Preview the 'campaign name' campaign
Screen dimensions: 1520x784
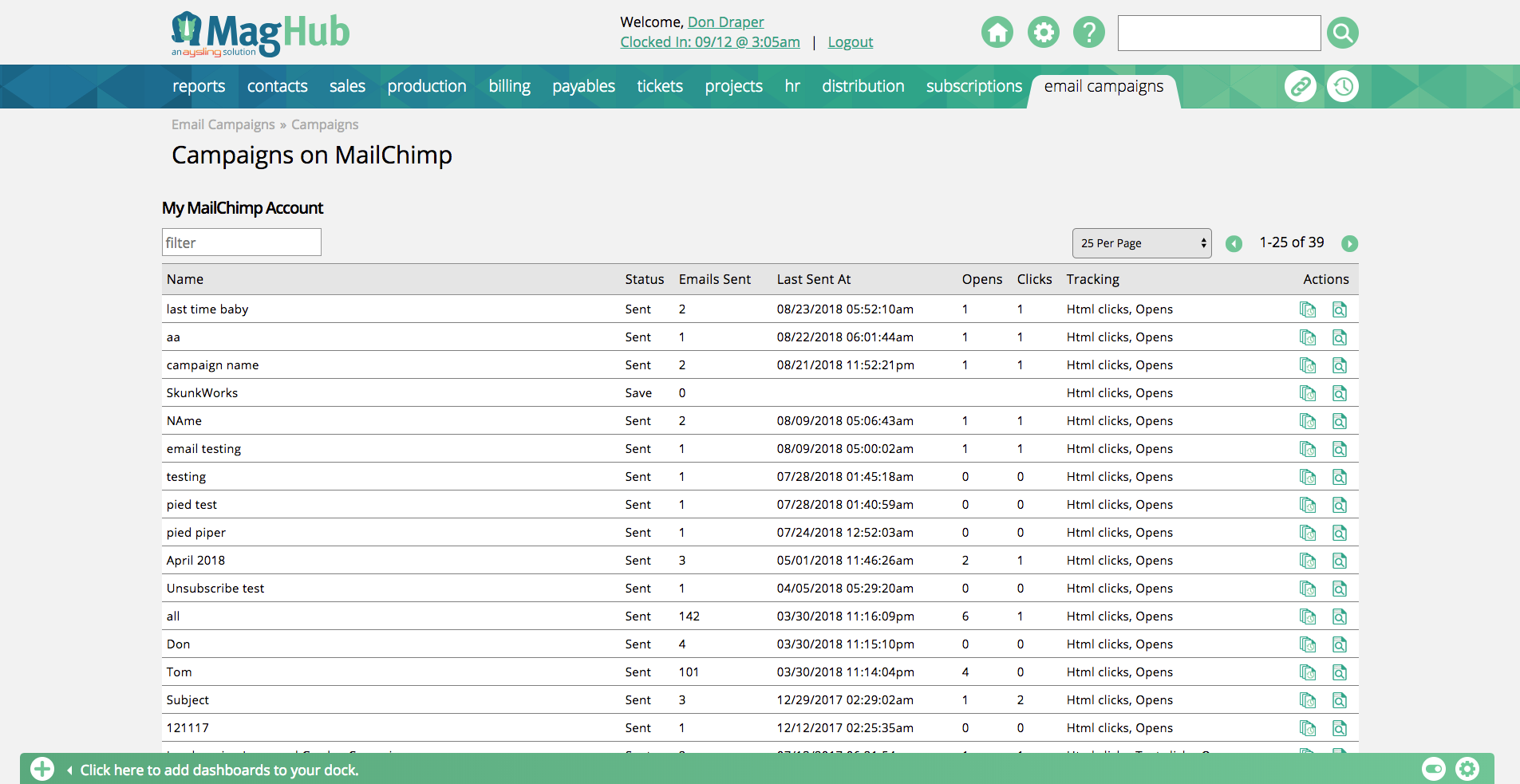1340,365
